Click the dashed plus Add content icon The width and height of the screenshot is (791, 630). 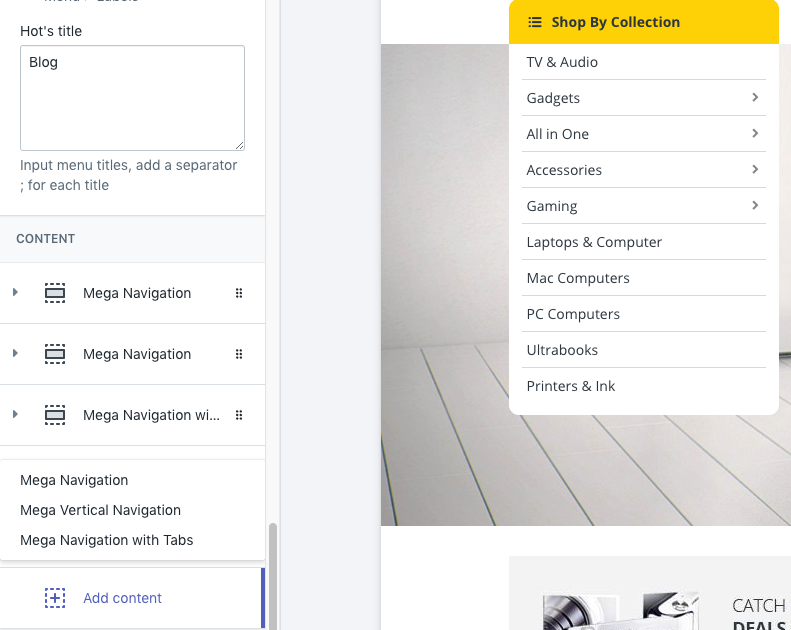[x=55, y=598]
